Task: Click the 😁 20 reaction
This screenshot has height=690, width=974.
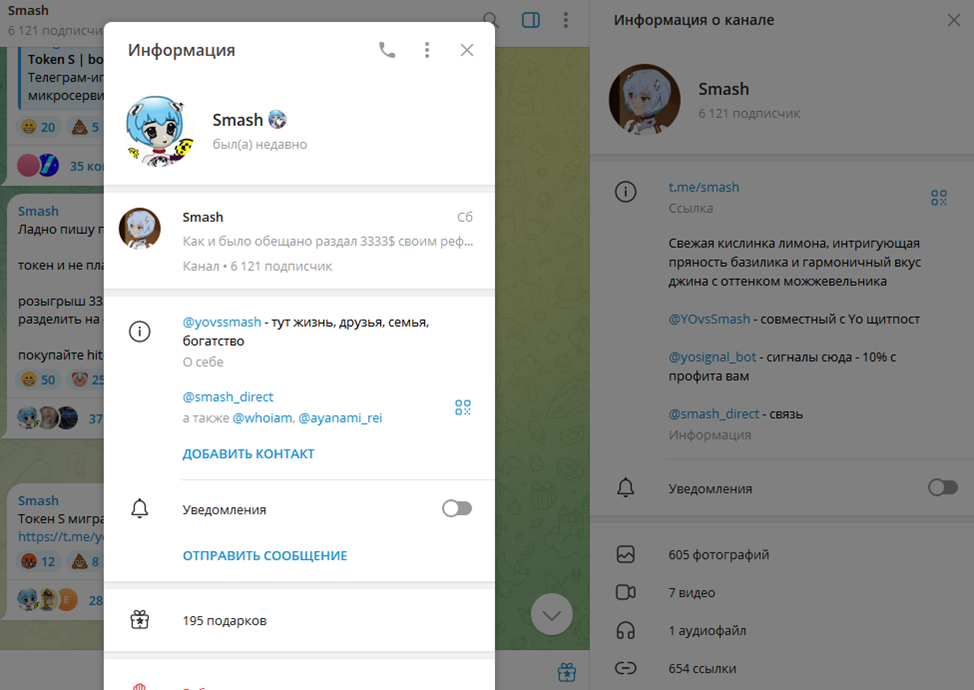Action: (39, 127)
